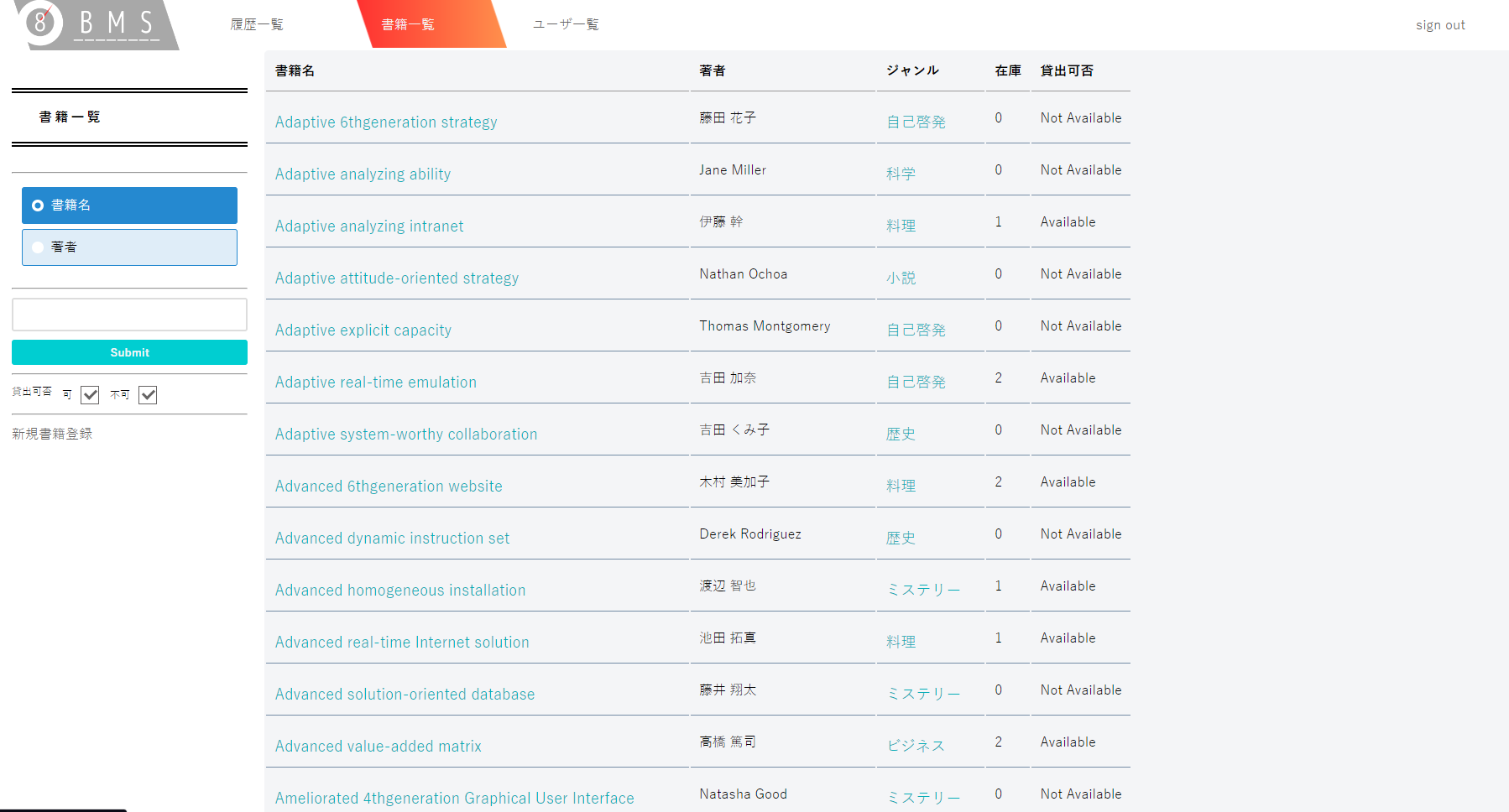Viewport: 1509px width, 812px height.
Task: Open Advanced homogeneous installation book
Action: 400,591
